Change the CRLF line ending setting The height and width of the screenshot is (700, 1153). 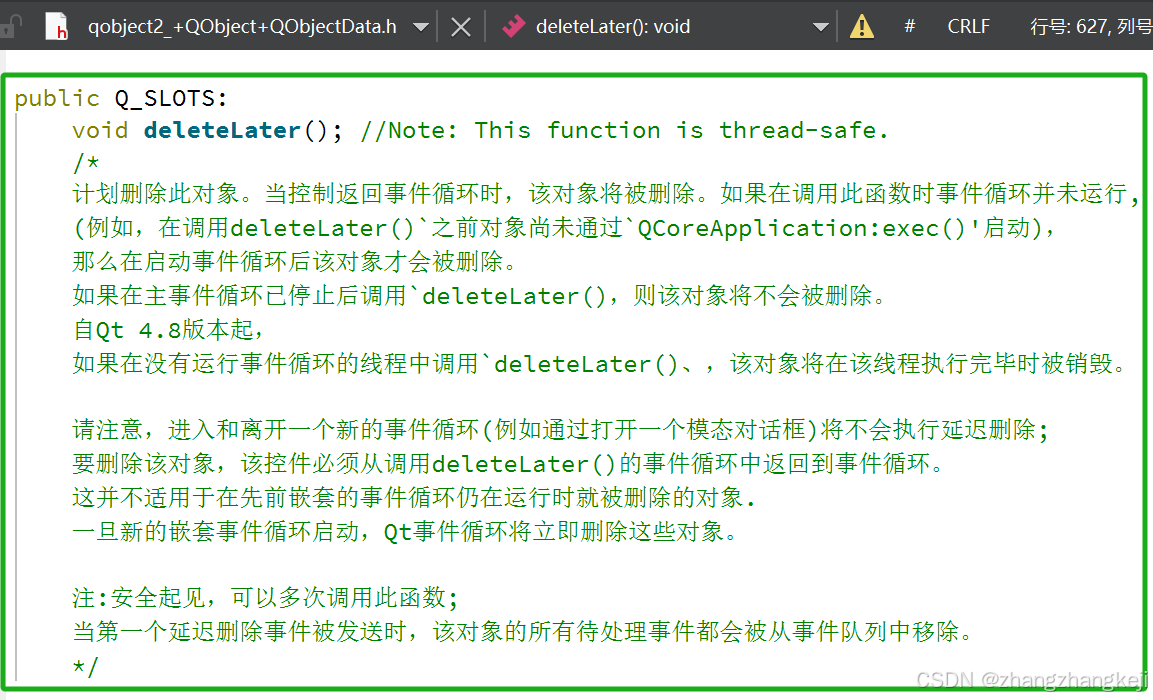[968, 26]
